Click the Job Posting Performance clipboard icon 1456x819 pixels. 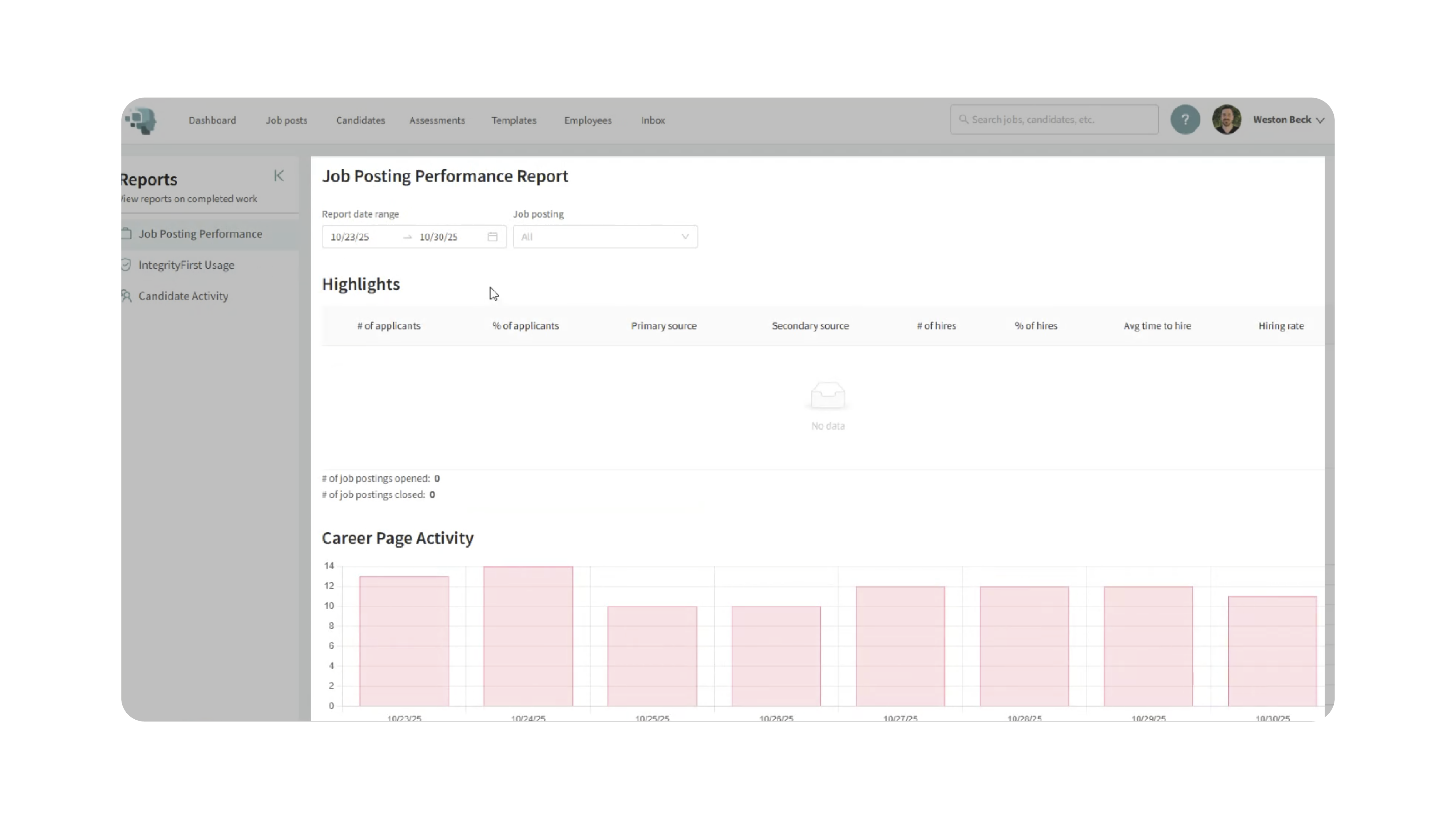[x=127, y=234]
